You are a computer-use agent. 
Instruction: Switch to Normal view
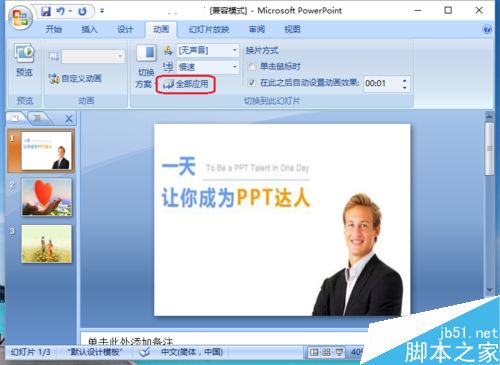pyautogui.click(x=314, y=352)
